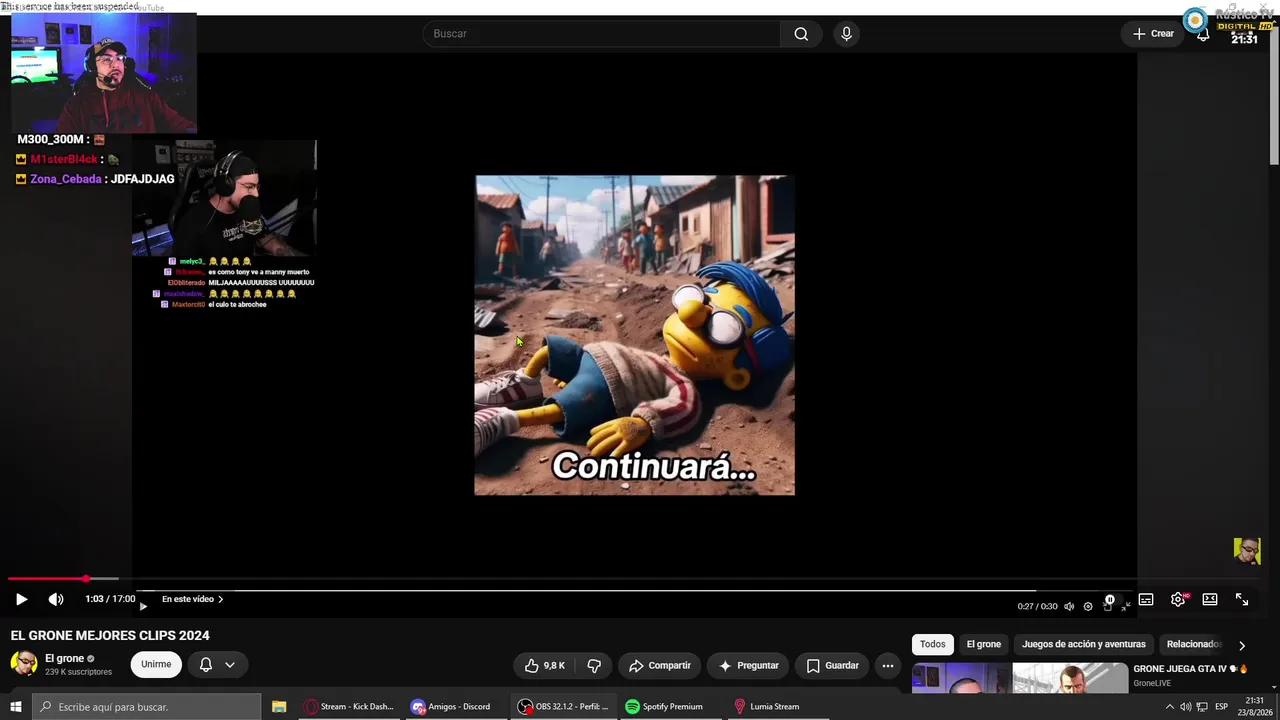The width and height of the screenshot is (1280, 720).
Task: Open El grone channel avatar
Action: (x=24, y=663)
